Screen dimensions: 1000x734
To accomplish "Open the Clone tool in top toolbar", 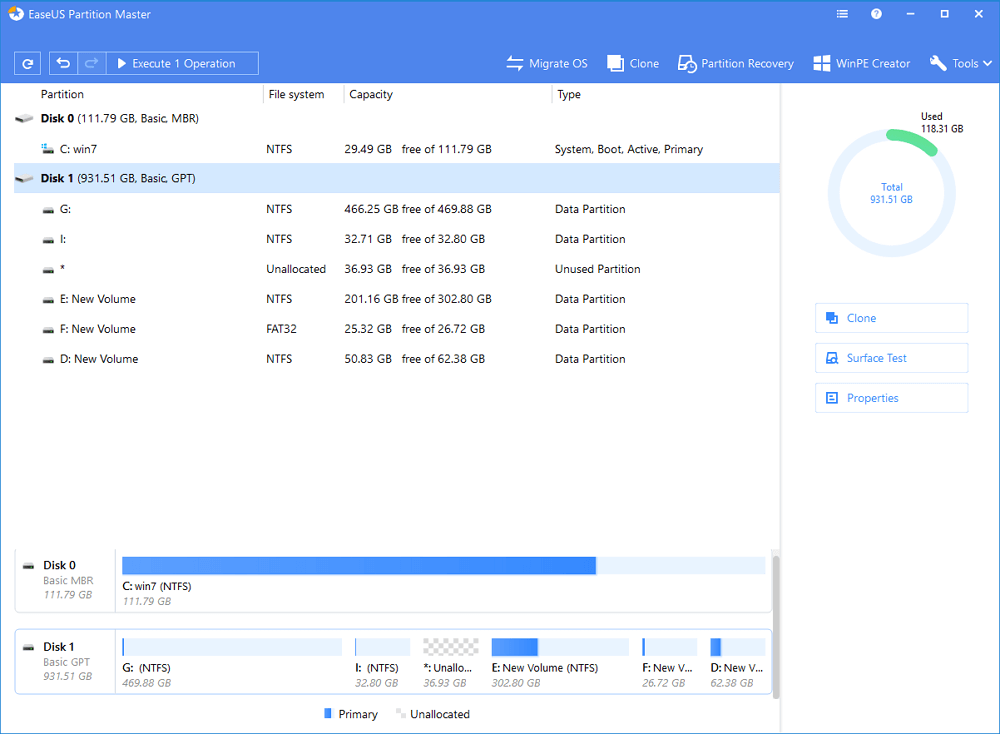I will coord(633,63).
